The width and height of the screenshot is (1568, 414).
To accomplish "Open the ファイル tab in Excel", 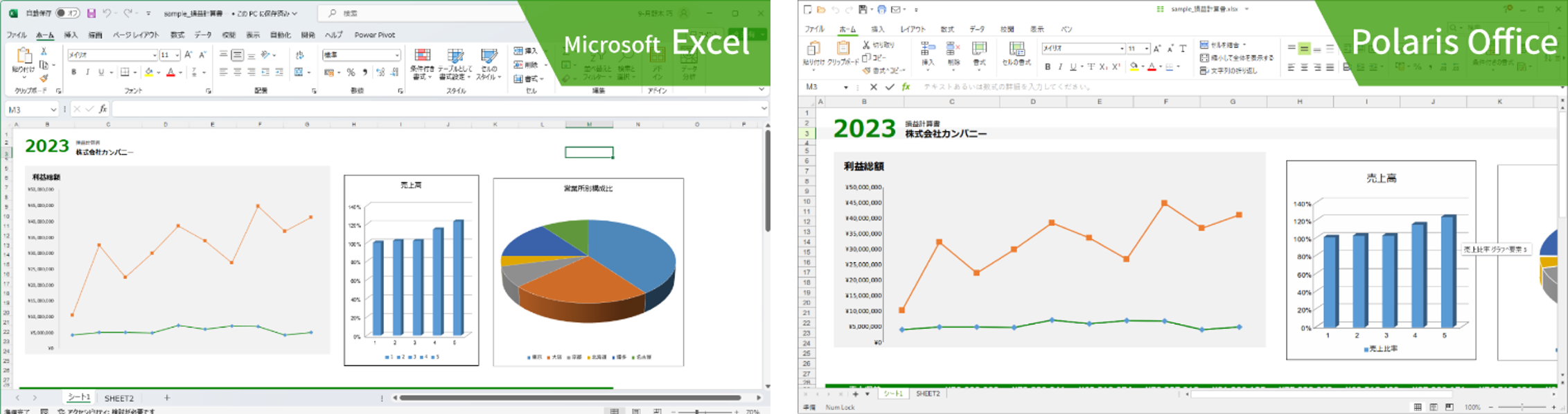I will [x=17, y=35].
